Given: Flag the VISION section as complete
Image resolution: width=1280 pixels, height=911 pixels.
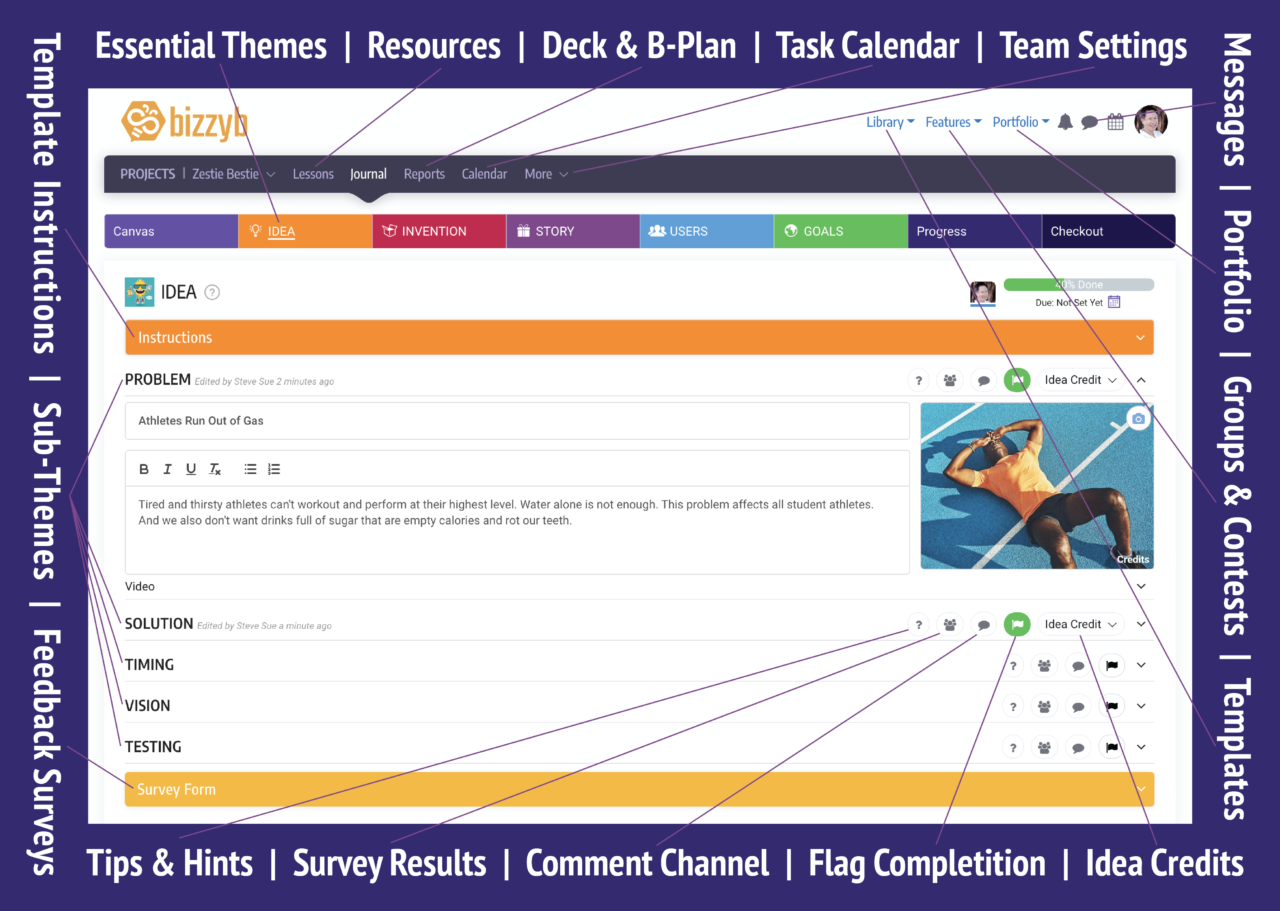Looking at the screenshot, I should click(1111, 706).
